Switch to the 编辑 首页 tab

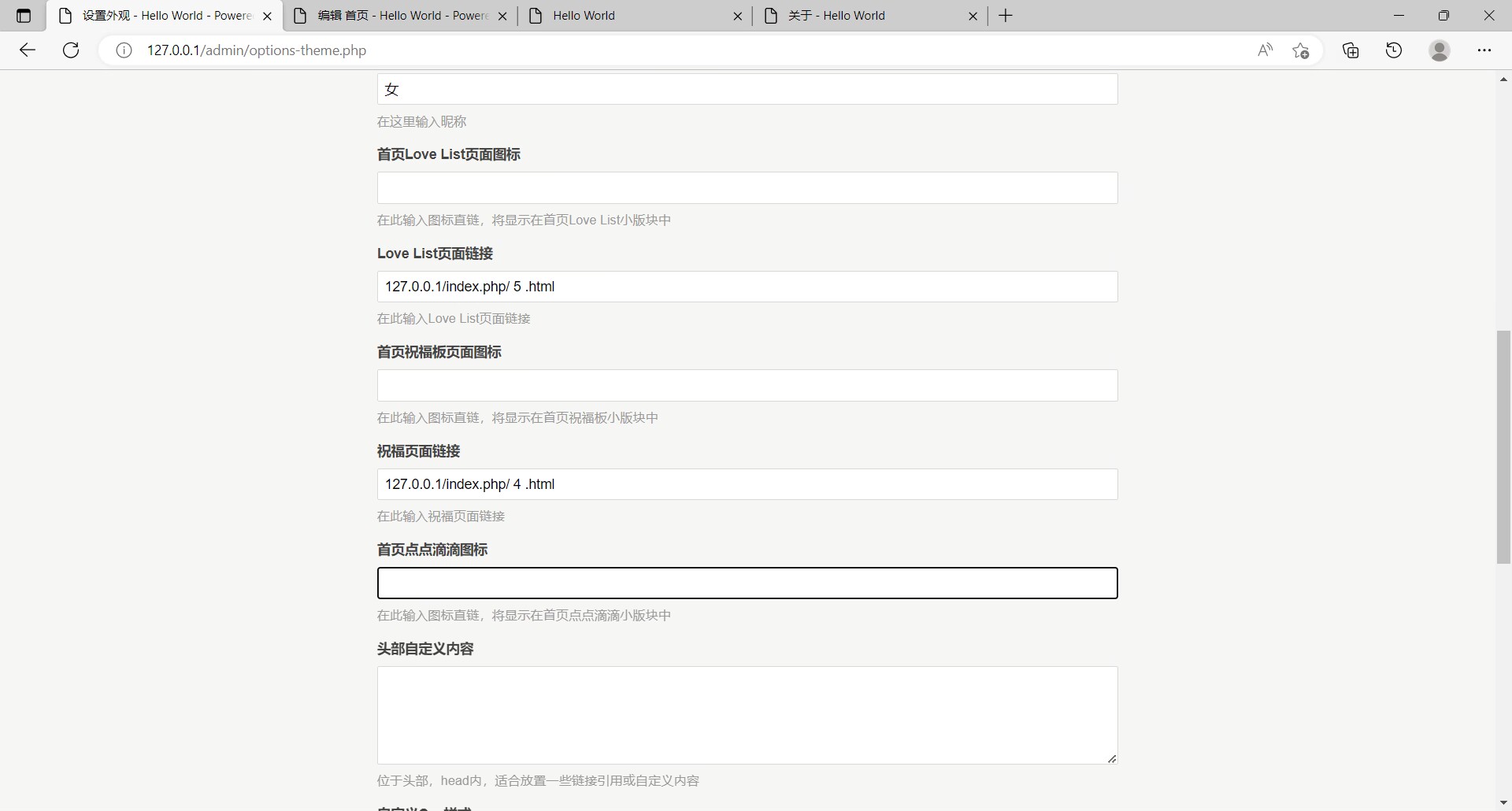[400, 16]
